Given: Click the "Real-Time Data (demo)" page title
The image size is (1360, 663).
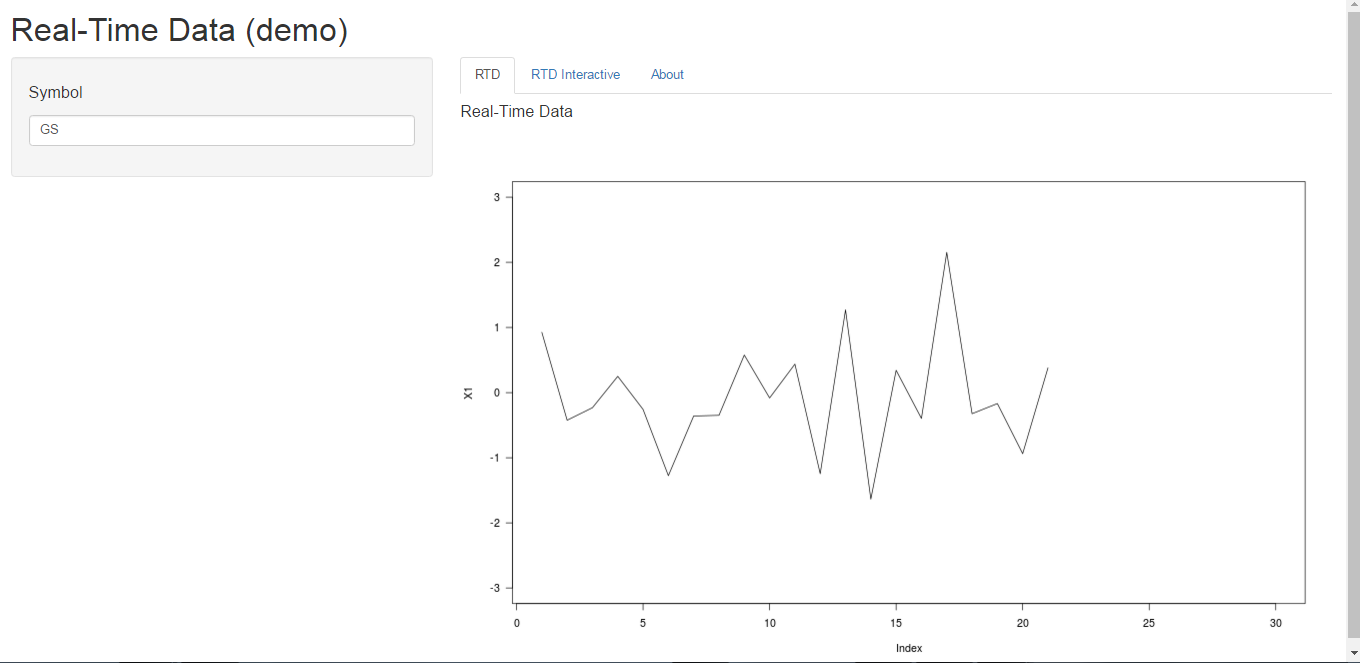Looking at the screenshot, I should point(179,30).
